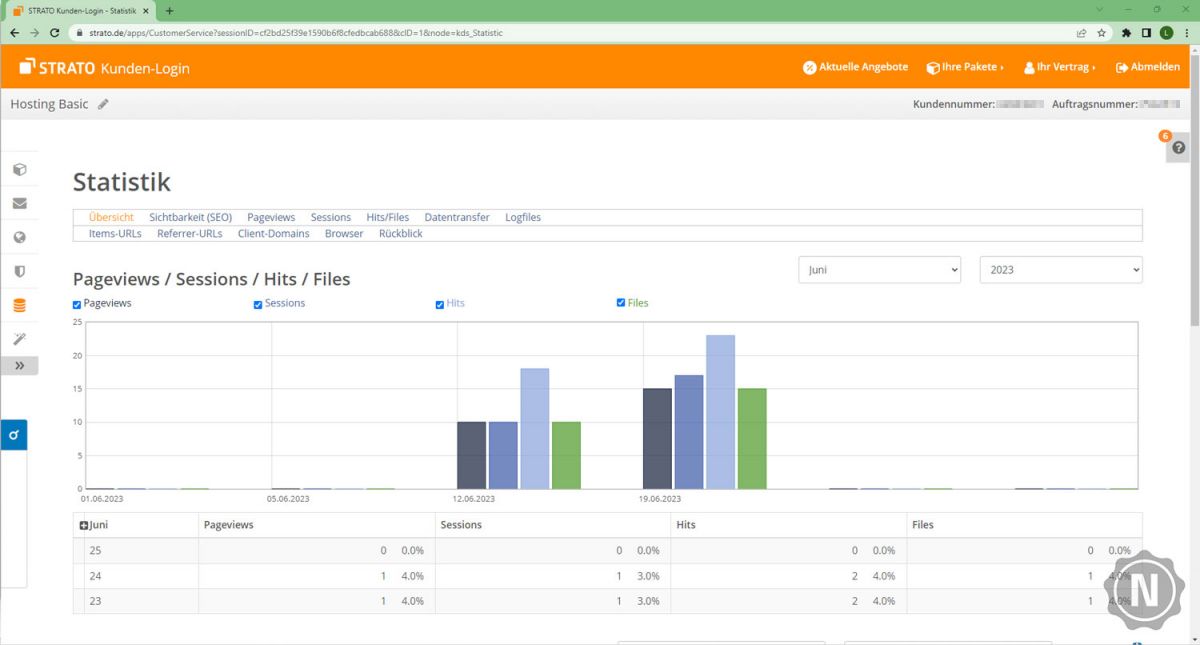Screen dimensions: 1200x645
Task: Click the Hosting Basic package name
Action: click(x=49, y=104)
